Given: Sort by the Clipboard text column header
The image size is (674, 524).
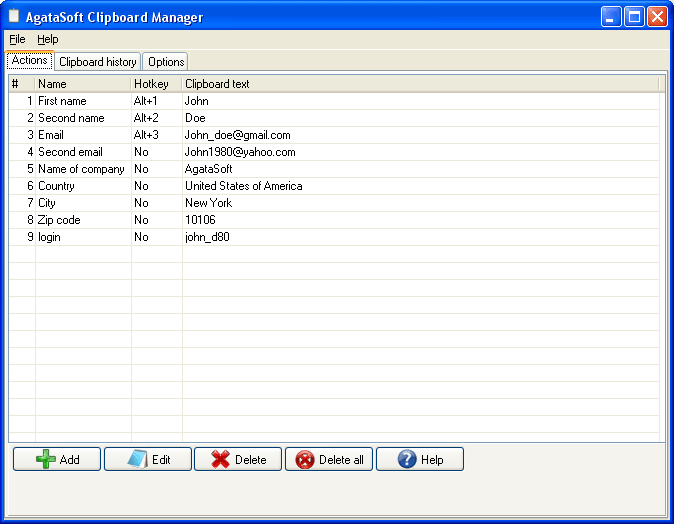Looking at the screenshot, I should [x=420, y=84].
